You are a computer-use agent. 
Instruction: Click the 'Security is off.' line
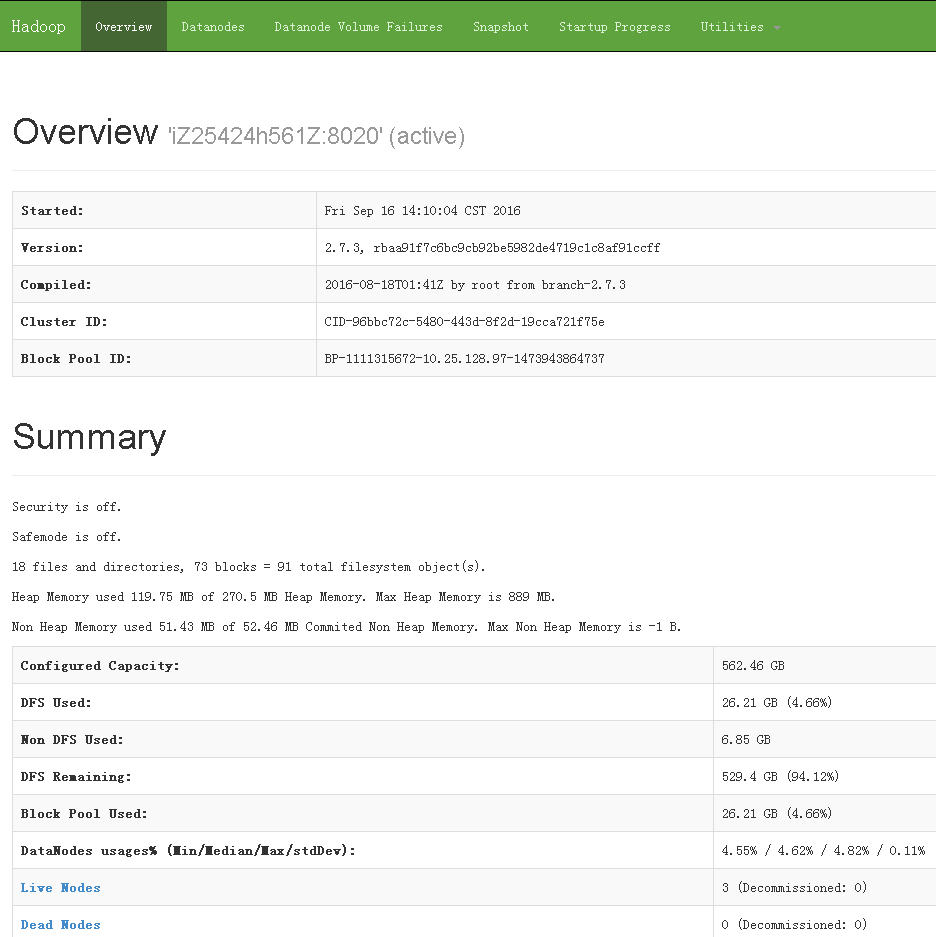click(66, 507)
